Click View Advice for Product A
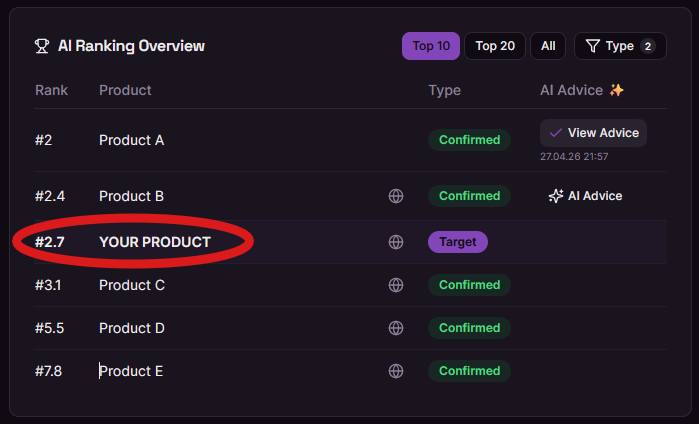Image resolution: width=699 pixels, height=424 pixels. click(x=593, y=133)
